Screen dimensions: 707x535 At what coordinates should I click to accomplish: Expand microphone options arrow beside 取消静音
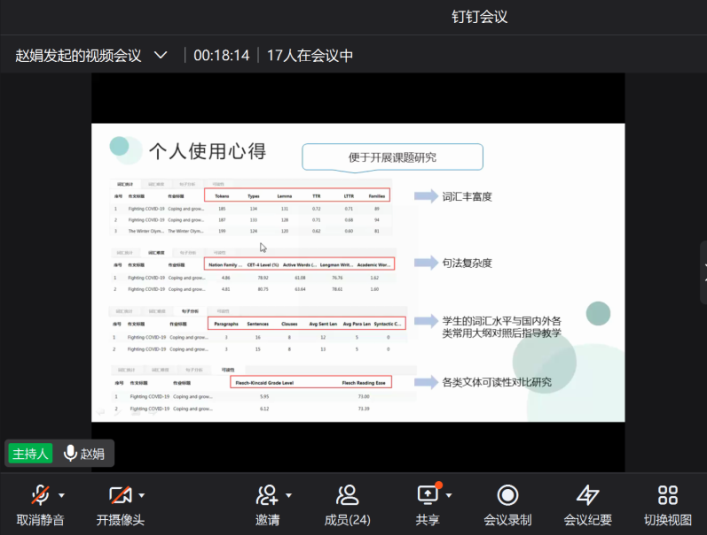(62, 495)
